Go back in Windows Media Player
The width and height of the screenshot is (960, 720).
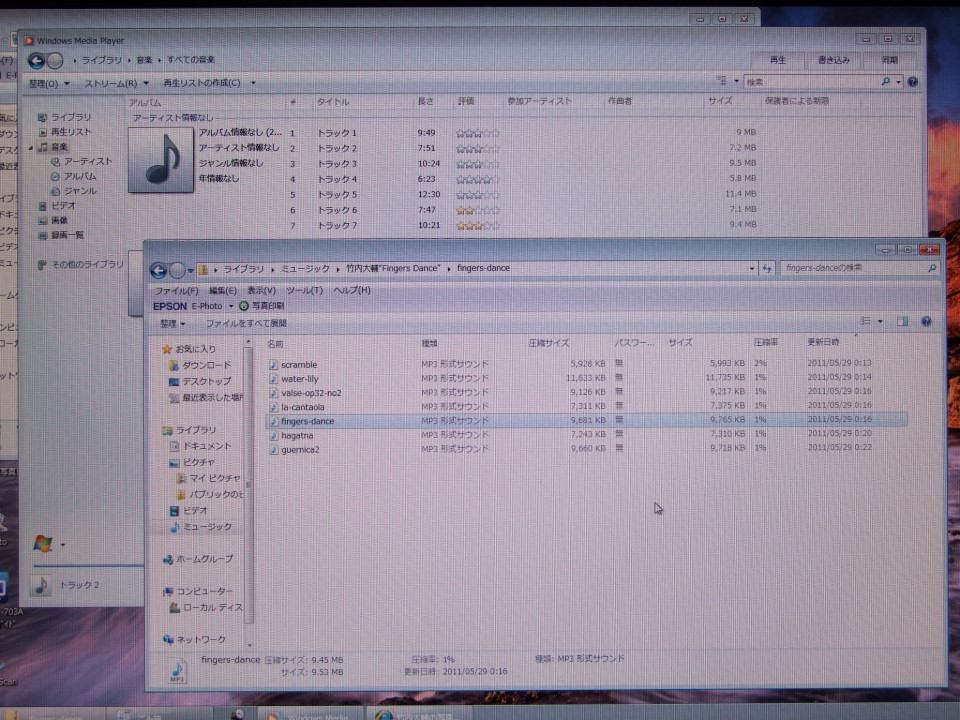(x=36, y=61)
